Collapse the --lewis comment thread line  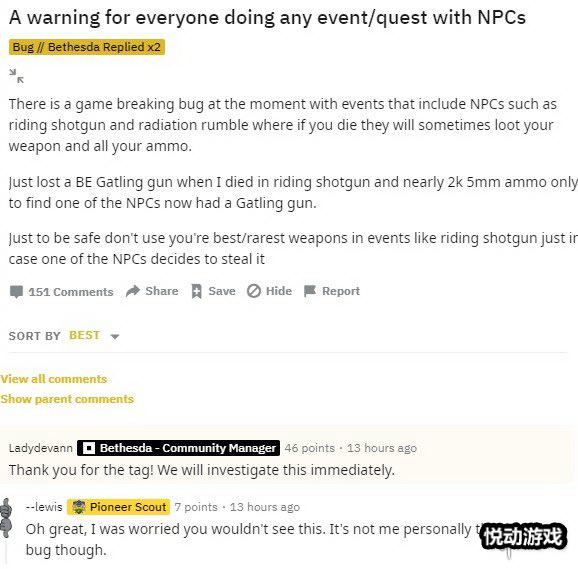pos(6,552)
